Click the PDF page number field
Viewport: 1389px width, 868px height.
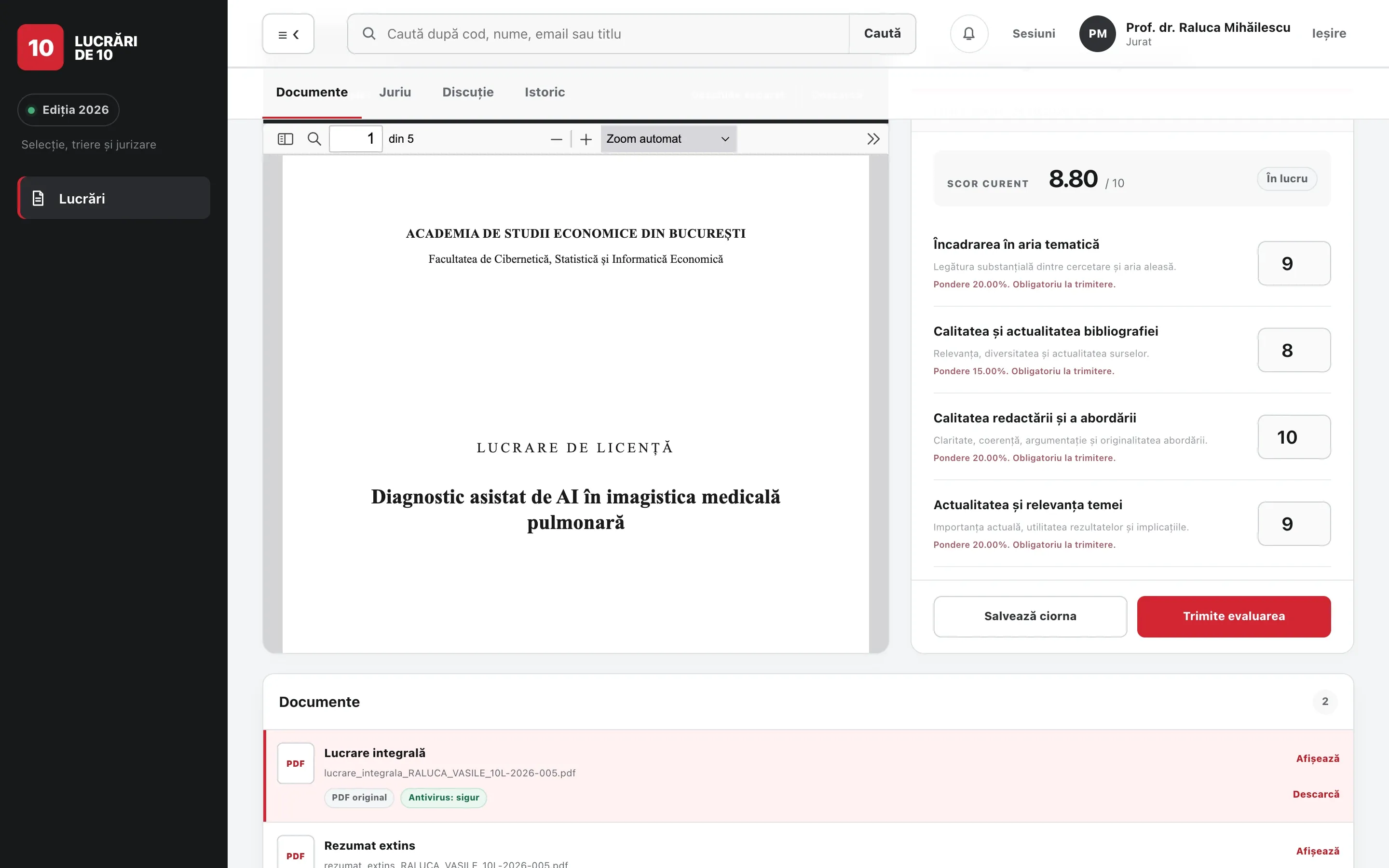pyautogui.click(x=355, y=139)
